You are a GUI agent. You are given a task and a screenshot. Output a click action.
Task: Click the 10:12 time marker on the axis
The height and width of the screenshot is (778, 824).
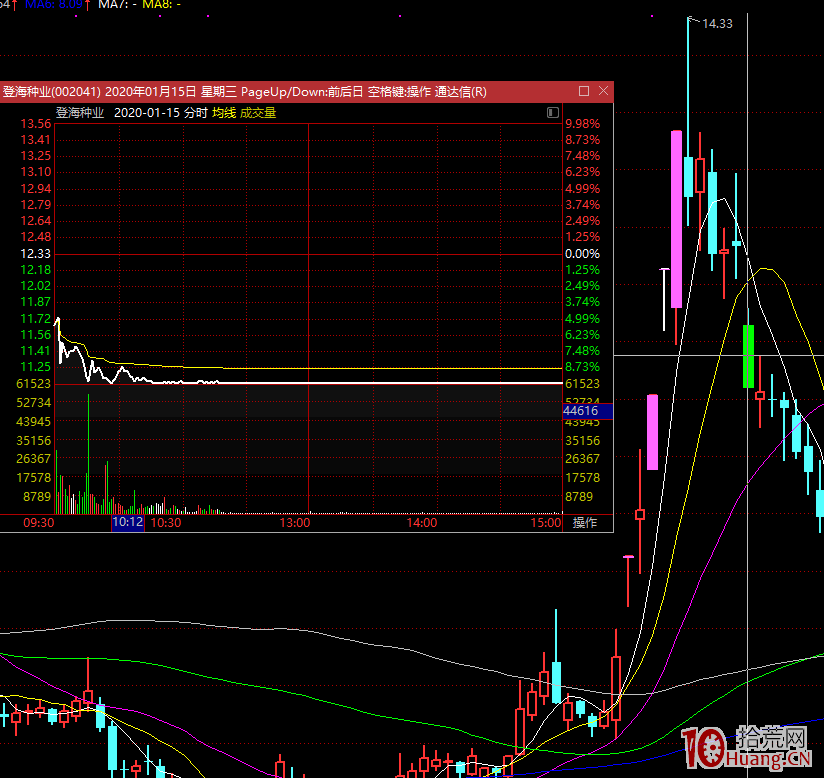pyautogui.click(x=127, y=523)
